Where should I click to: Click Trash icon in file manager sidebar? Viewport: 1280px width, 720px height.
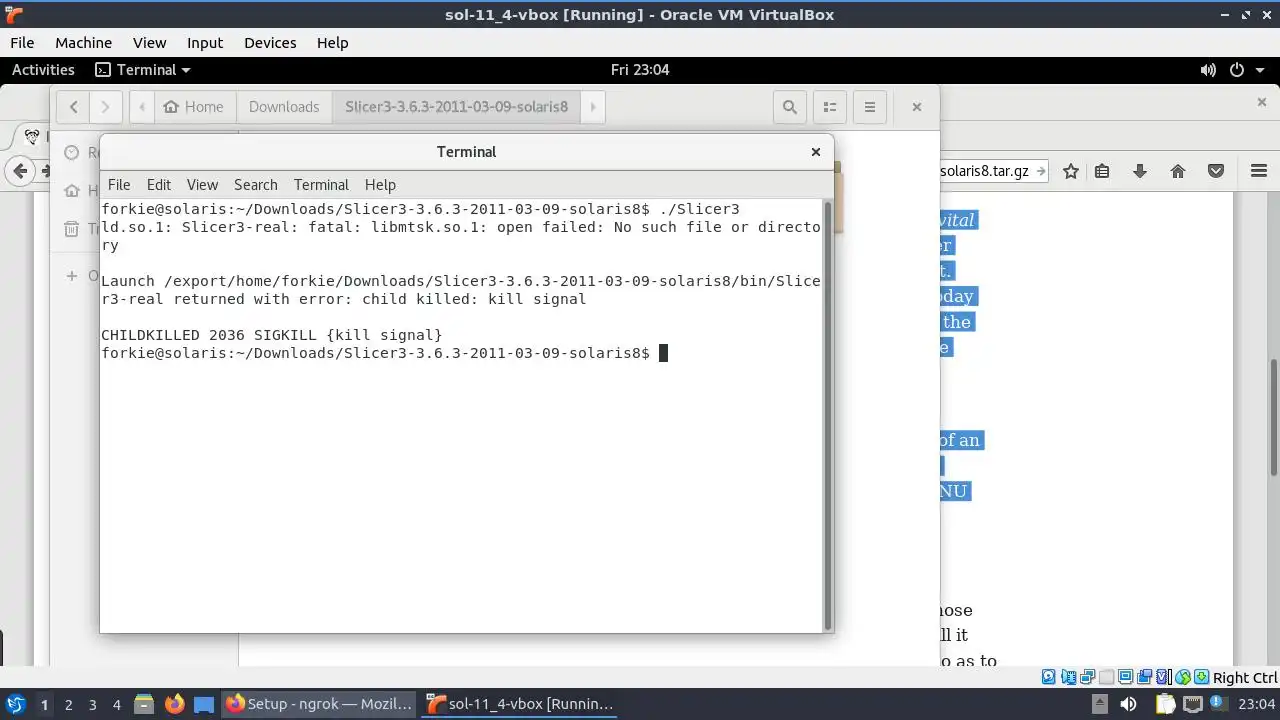tap(71, 229)
